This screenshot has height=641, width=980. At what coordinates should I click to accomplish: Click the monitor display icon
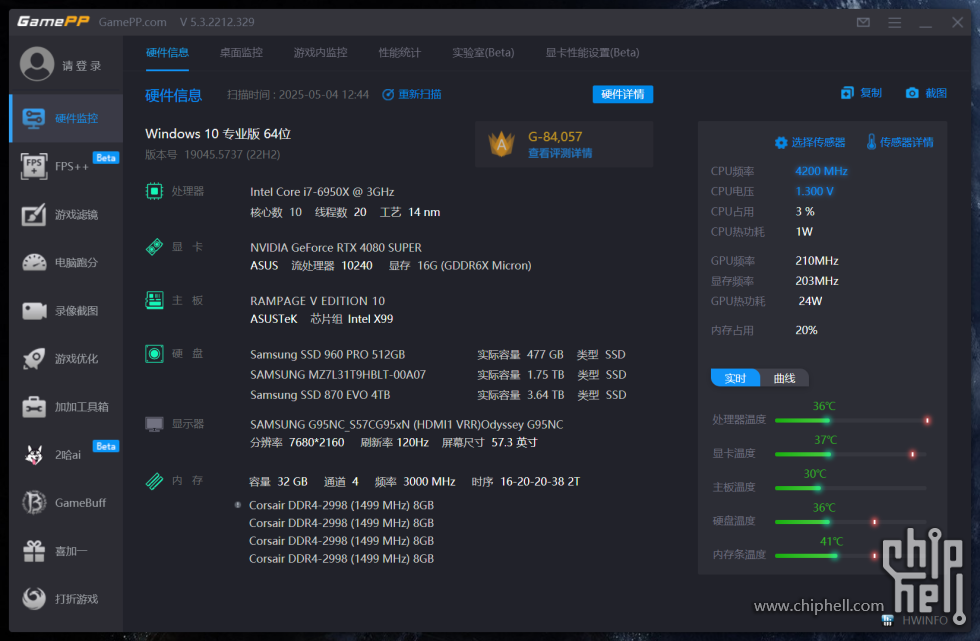154,424
